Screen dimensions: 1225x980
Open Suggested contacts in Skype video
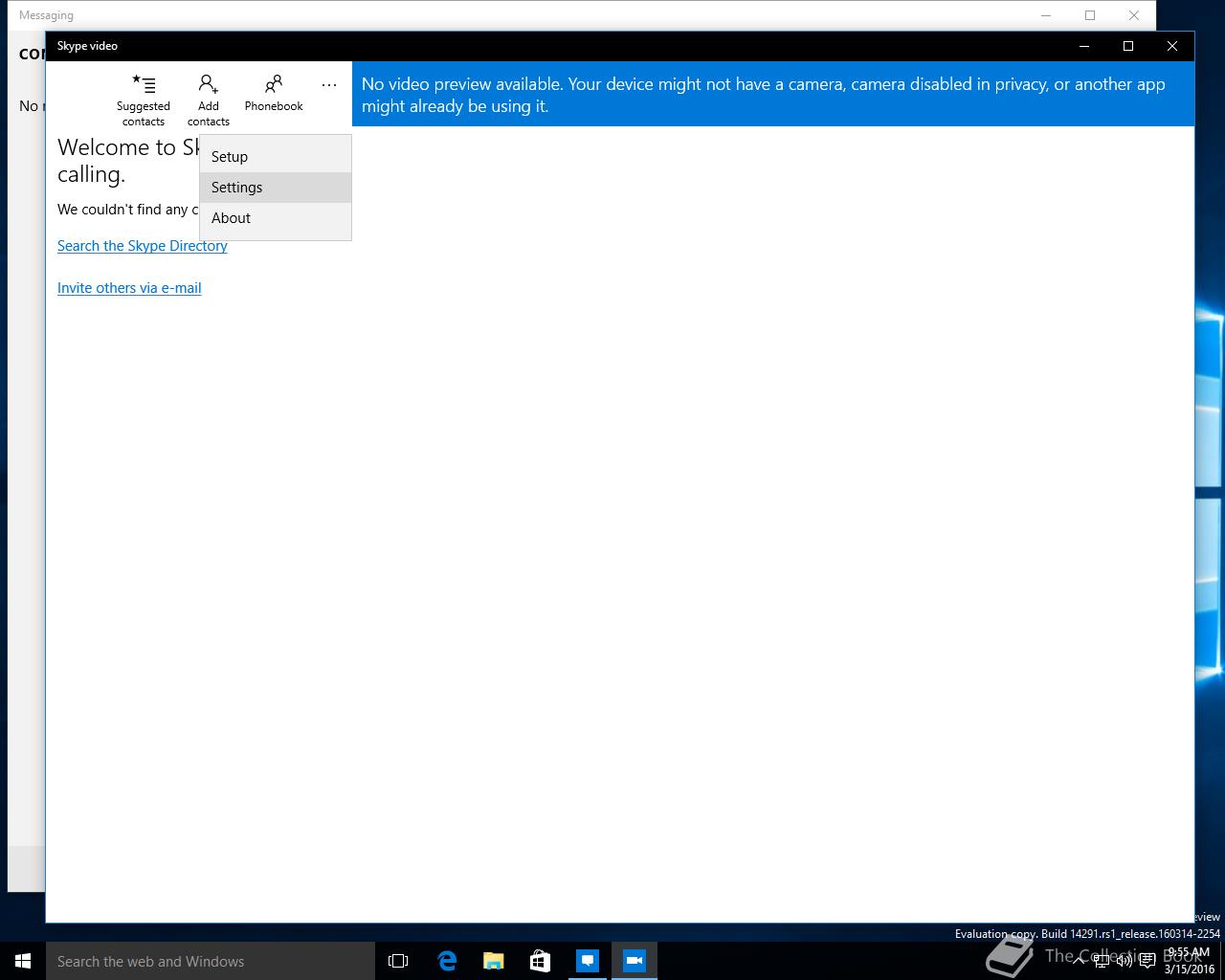coord(144,100)
